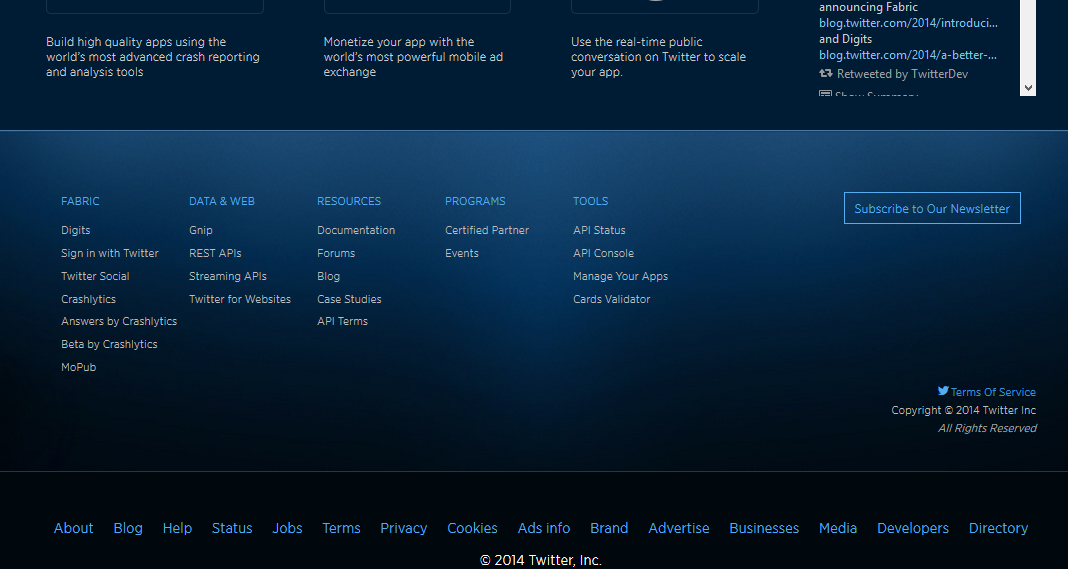Open the Terms Of Service link
Image resolution: width=1068 pixels, height=569 pixels.
993,392
